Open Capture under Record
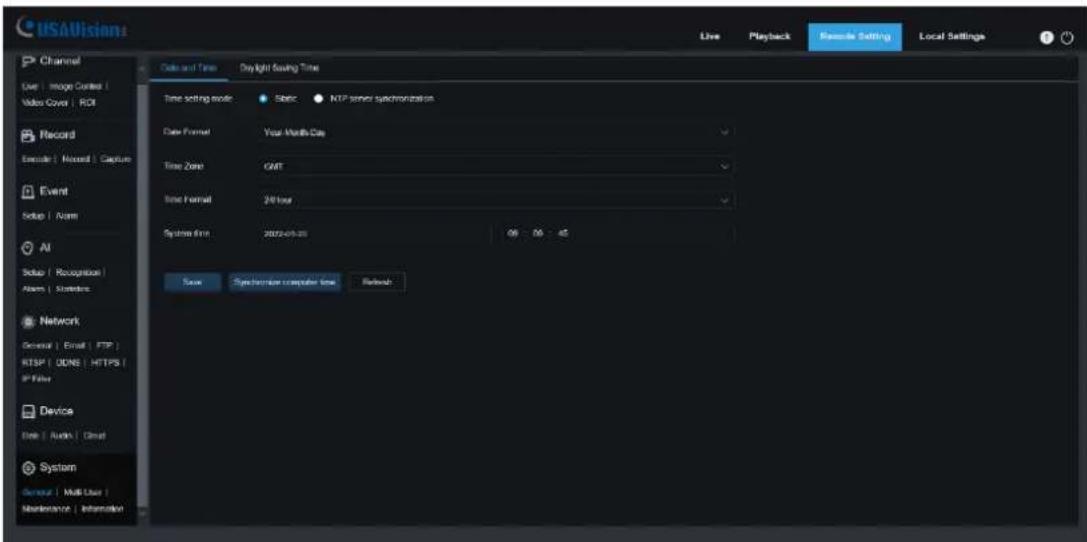 pos(116,159)
